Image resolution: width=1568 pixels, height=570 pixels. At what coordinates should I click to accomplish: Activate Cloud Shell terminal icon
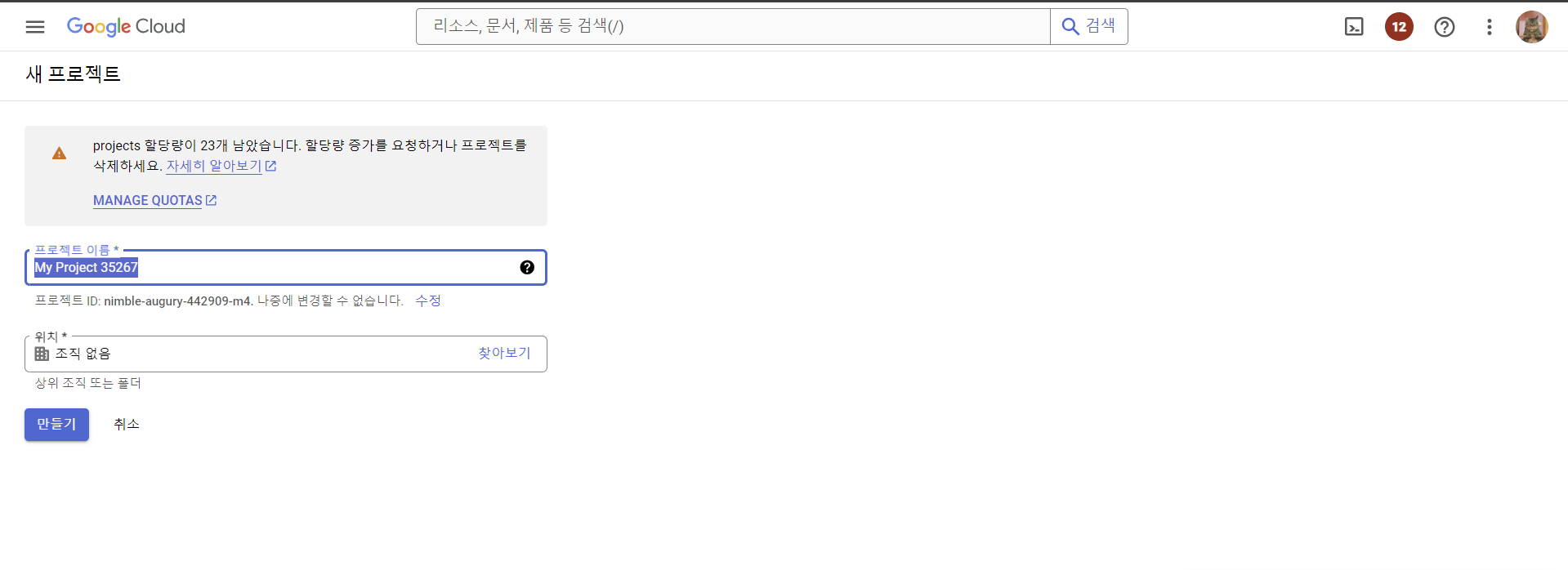pyautogui.click(x=1354, y=27)
